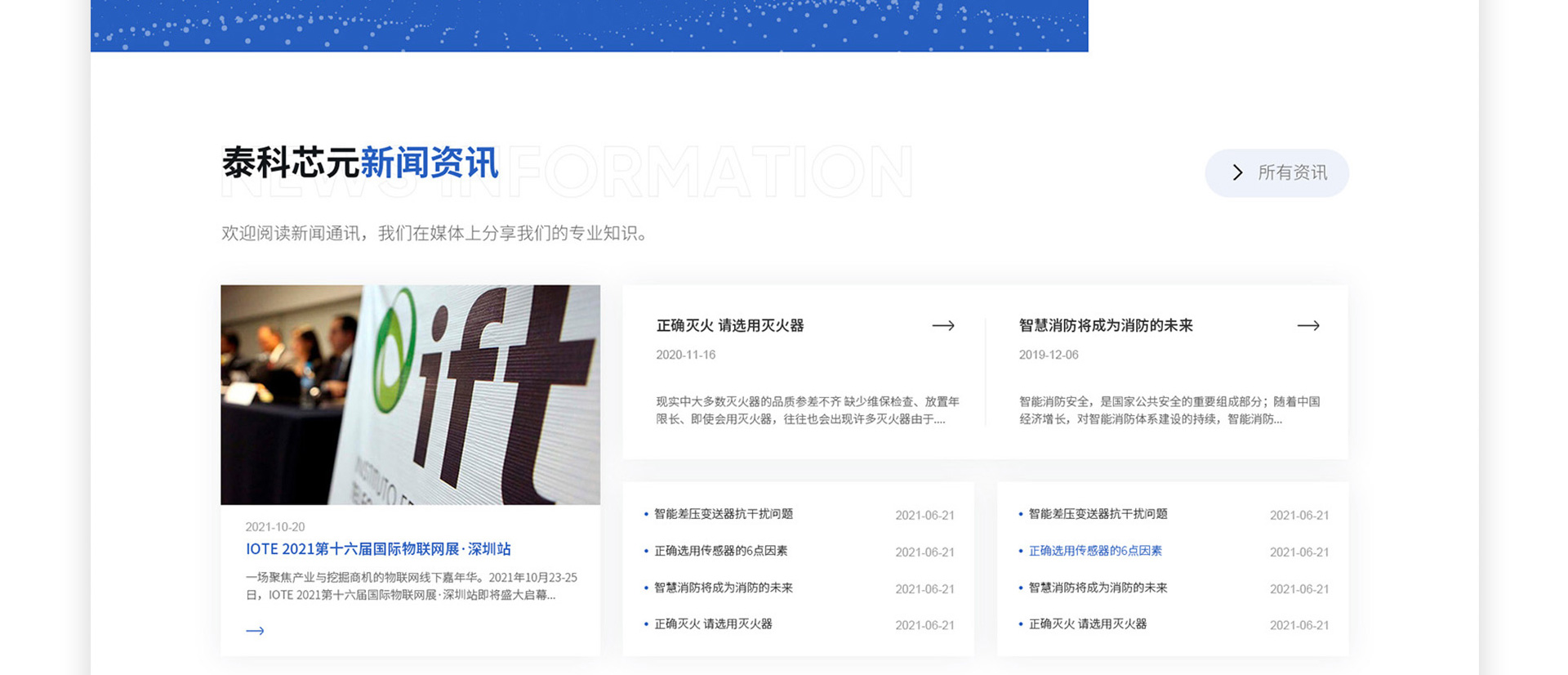Open 正确灭火 请选用灭火器 headline dated 2020-11-16
1568x675 pixels.
(x=730, y=325)
